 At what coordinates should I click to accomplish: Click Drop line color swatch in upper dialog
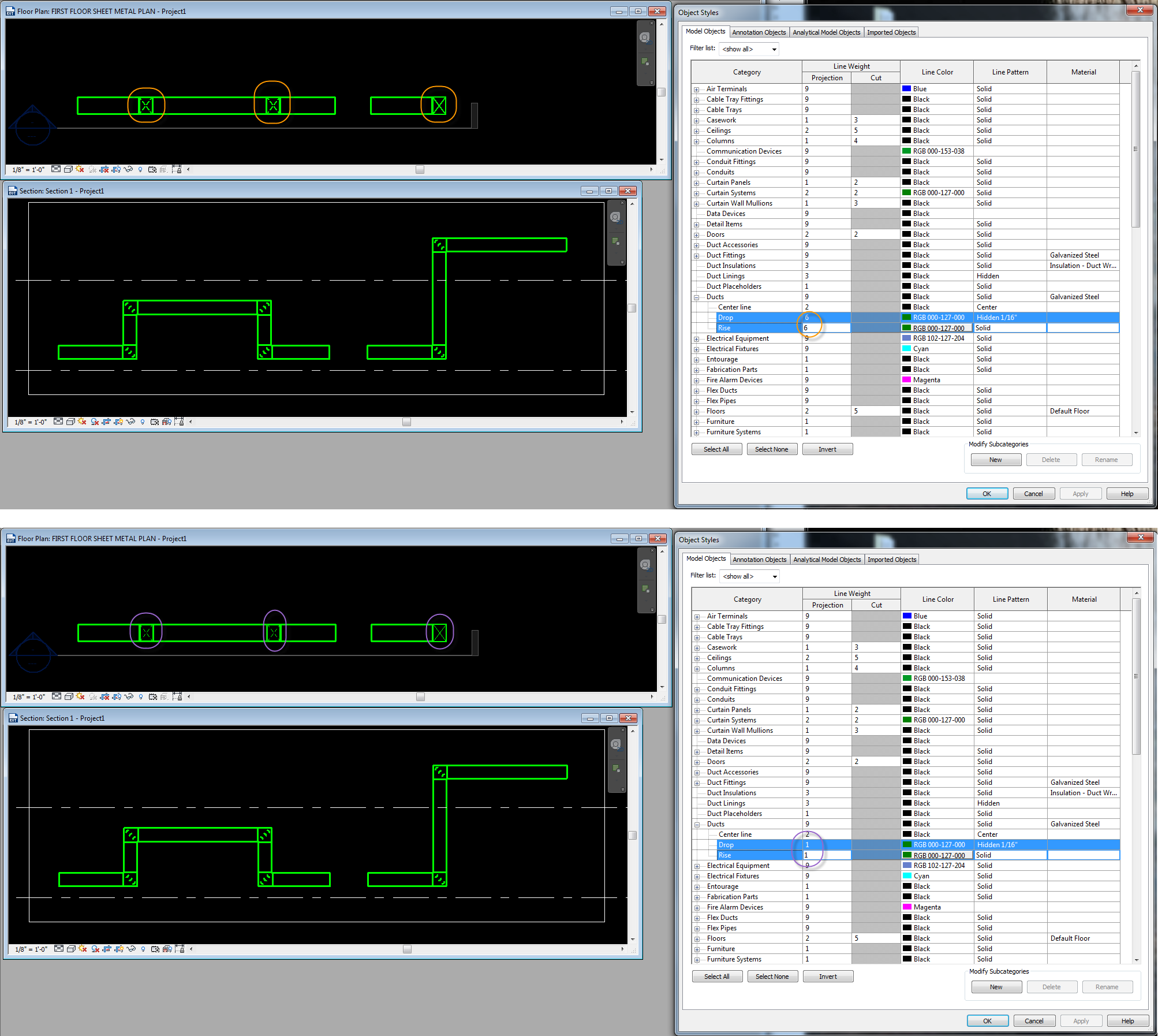(907, 318)
